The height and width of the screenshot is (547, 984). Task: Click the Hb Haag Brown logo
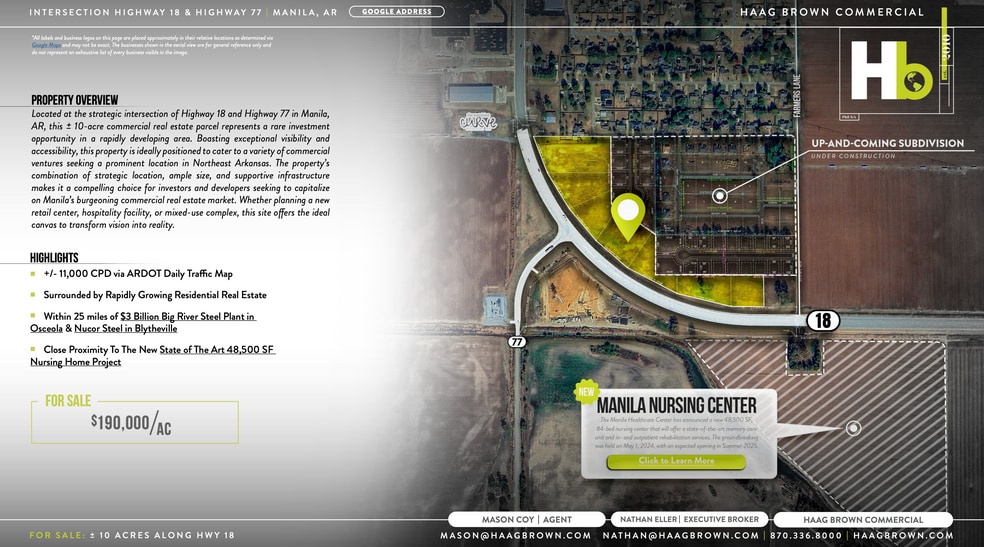[891, 70]
